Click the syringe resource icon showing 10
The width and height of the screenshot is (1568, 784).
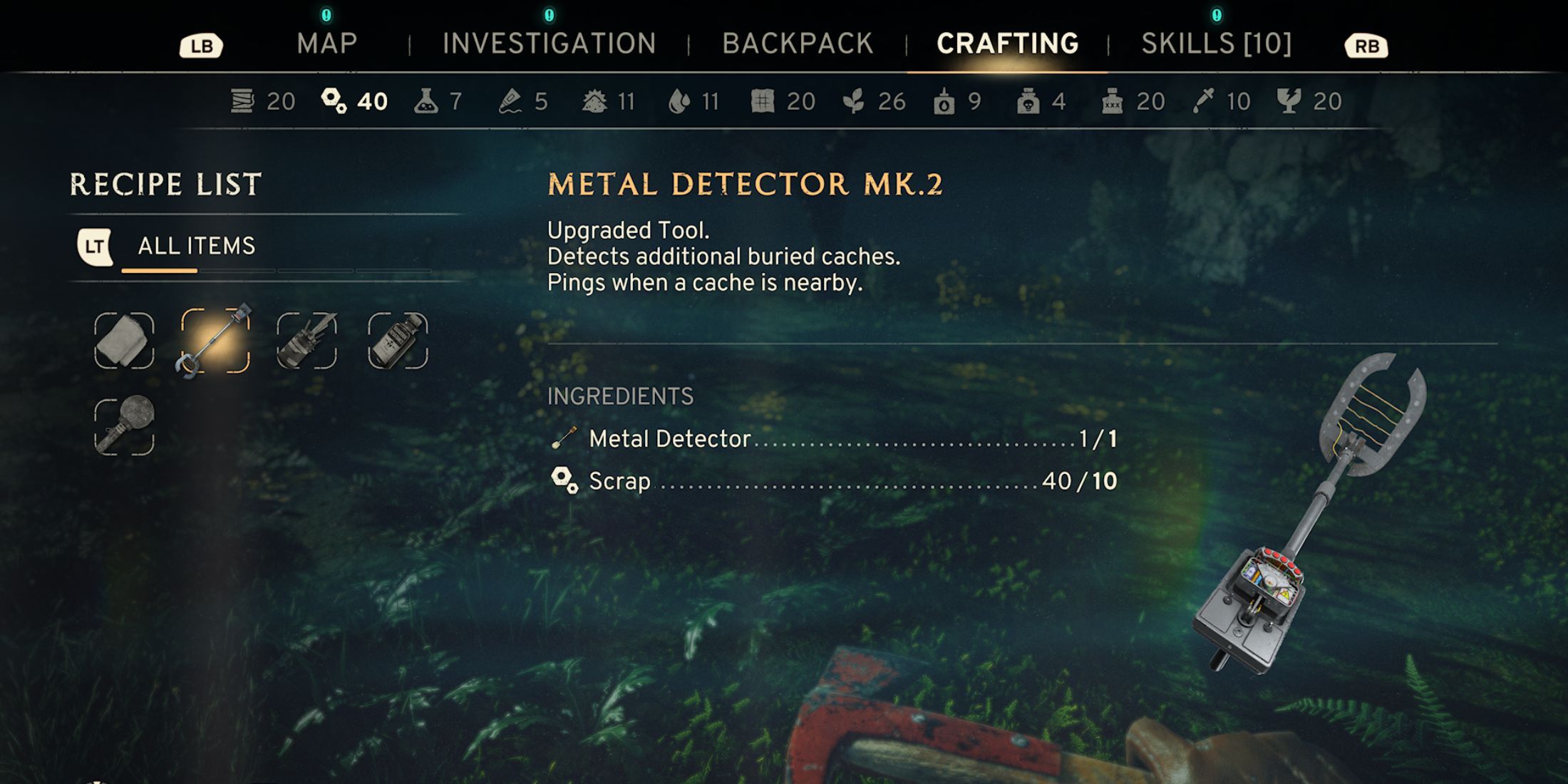(1203, 101)
